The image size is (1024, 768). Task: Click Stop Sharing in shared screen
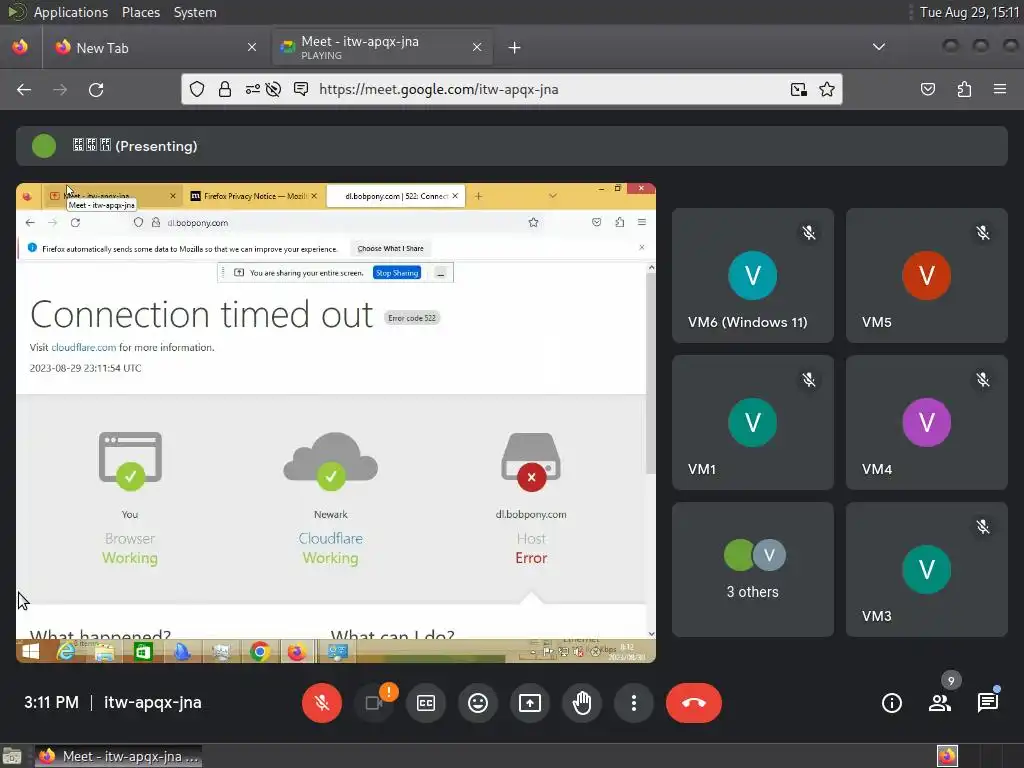[396, 273]
